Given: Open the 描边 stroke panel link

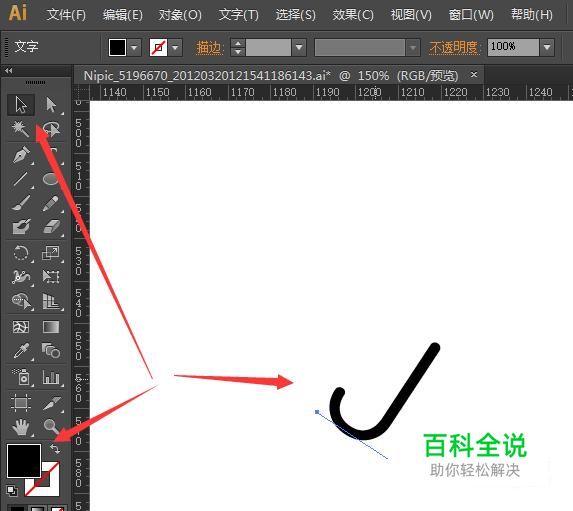Looking at the screenshot, I should click(x=209, y=48).
